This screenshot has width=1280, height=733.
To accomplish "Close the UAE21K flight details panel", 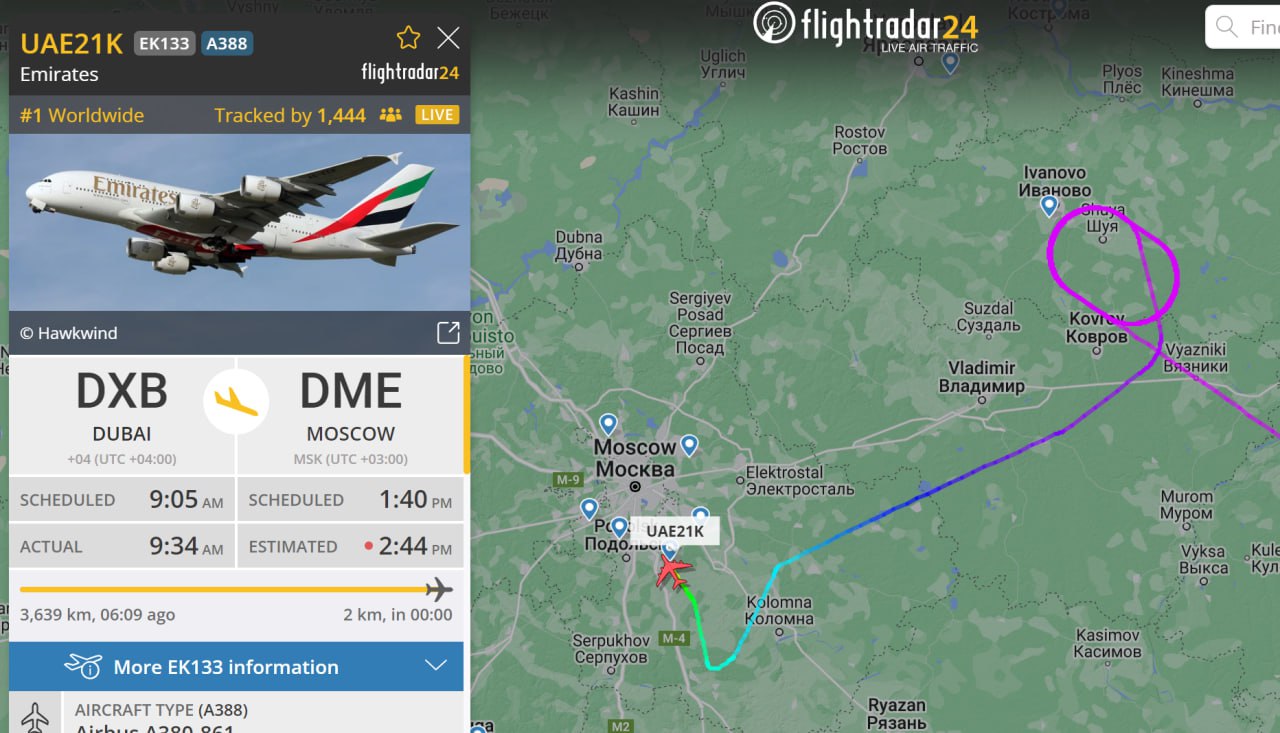I will [x=449, y=38].
